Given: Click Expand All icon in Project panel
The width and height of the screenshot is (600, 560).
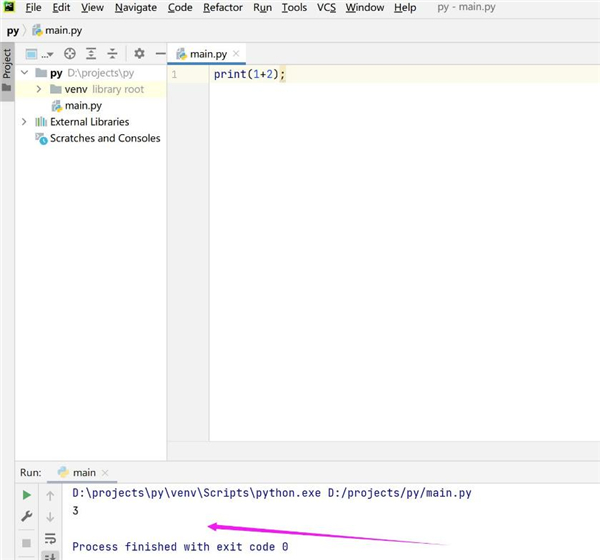Looking at the screenshot, I should [x=91, y=54].
